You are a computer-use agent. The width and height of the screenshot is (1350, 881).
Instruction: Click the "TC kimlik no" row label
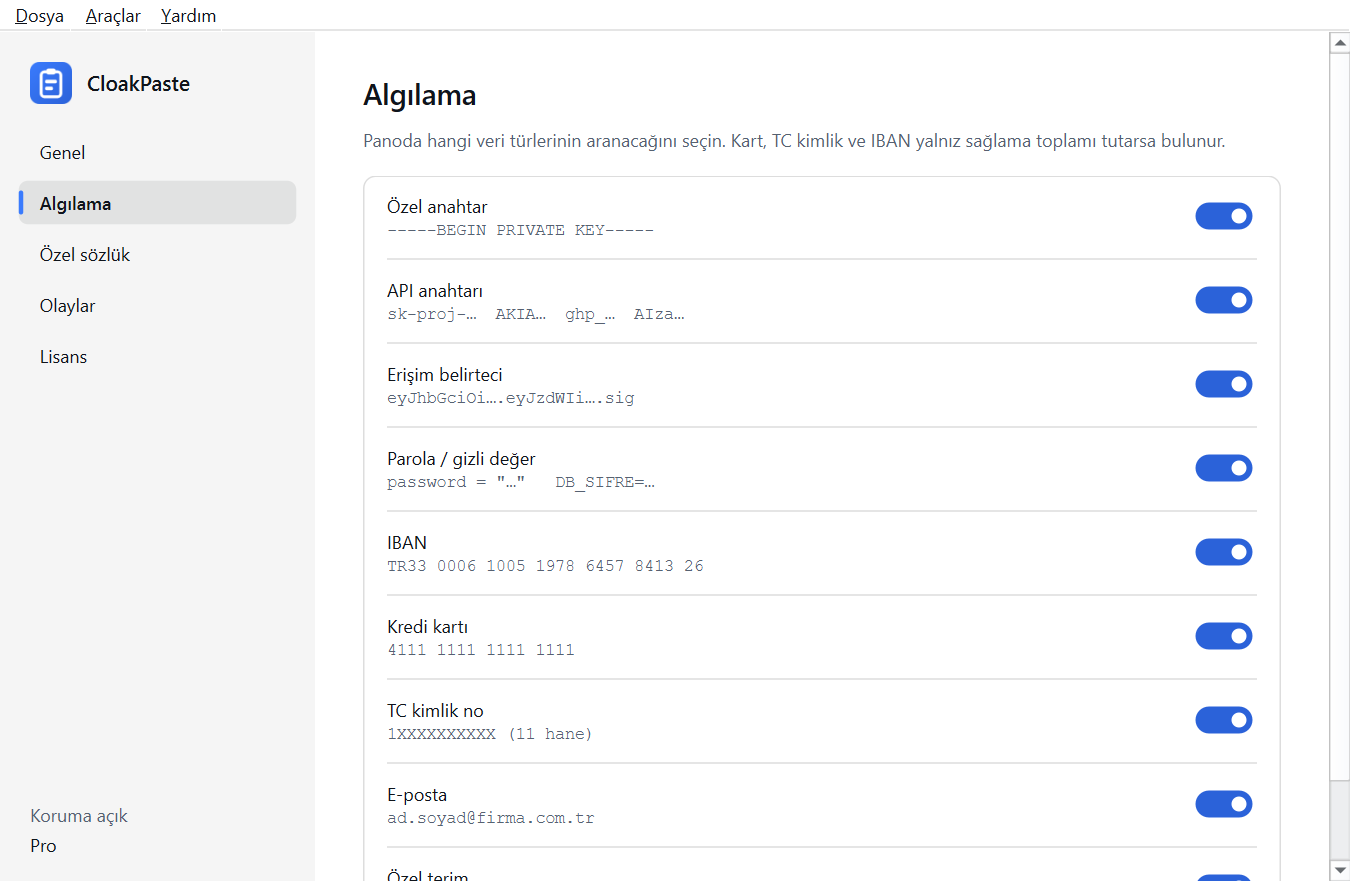pos(435,711)
